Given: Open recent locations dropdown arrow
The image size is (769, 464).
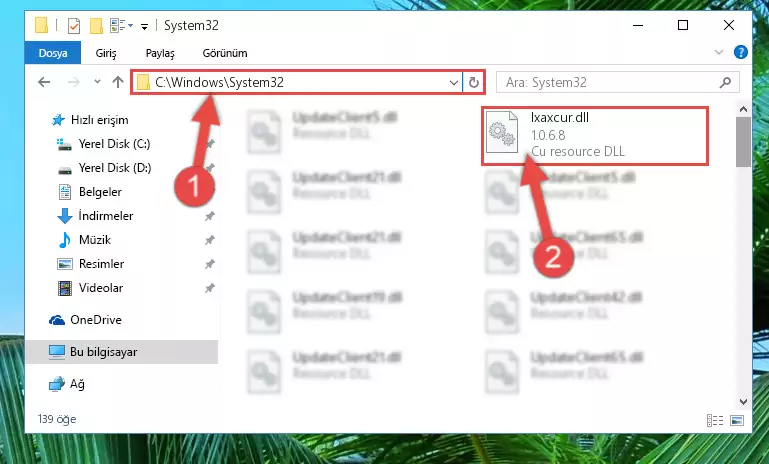Looking at the screenshot, I should coord(97,82).
